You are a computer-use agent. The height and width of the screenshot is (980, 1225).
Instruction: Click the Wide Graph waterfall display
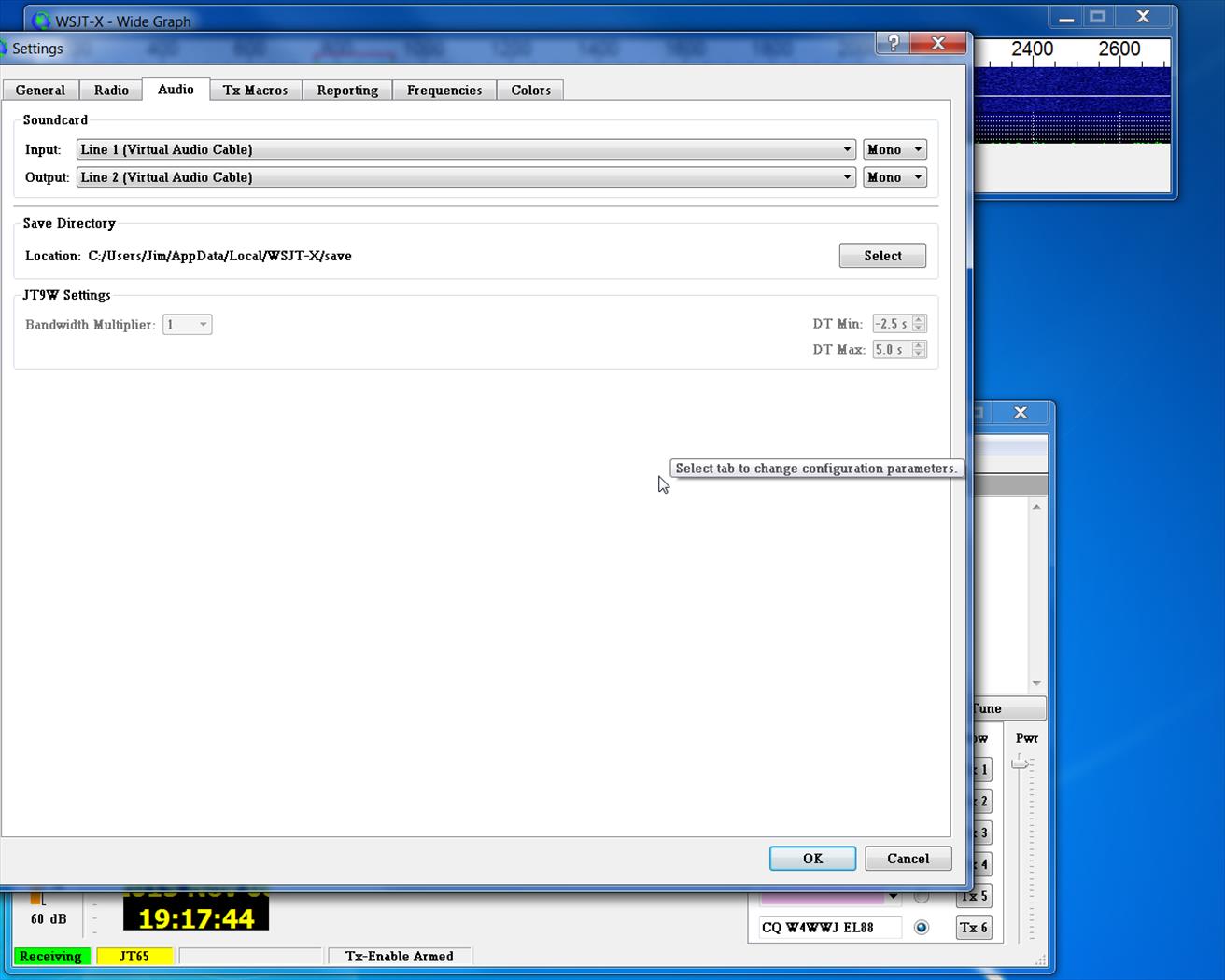pos(1072,104)
